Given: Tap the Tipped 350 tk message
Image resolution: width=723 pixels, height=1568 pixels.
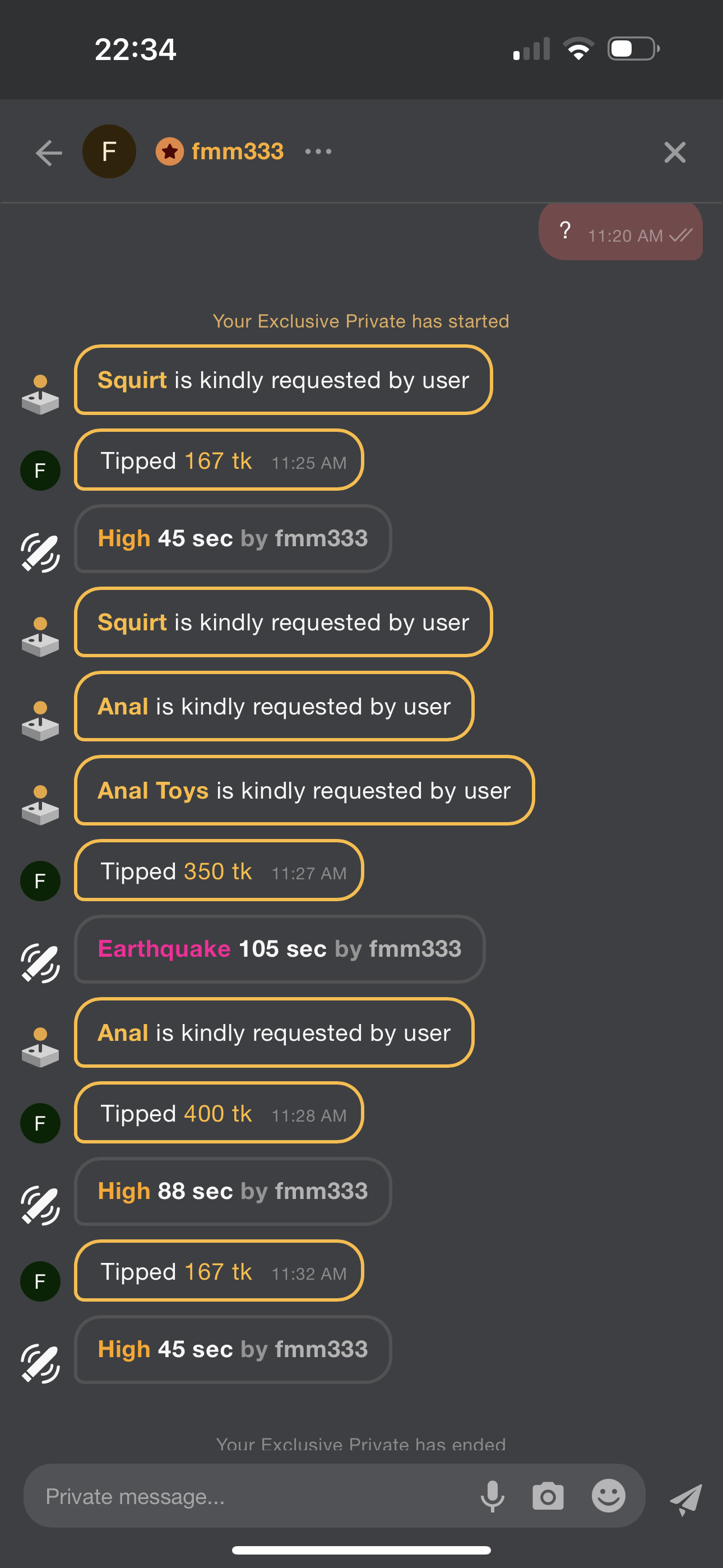Looking at the screenshot, I should [219, 870].
